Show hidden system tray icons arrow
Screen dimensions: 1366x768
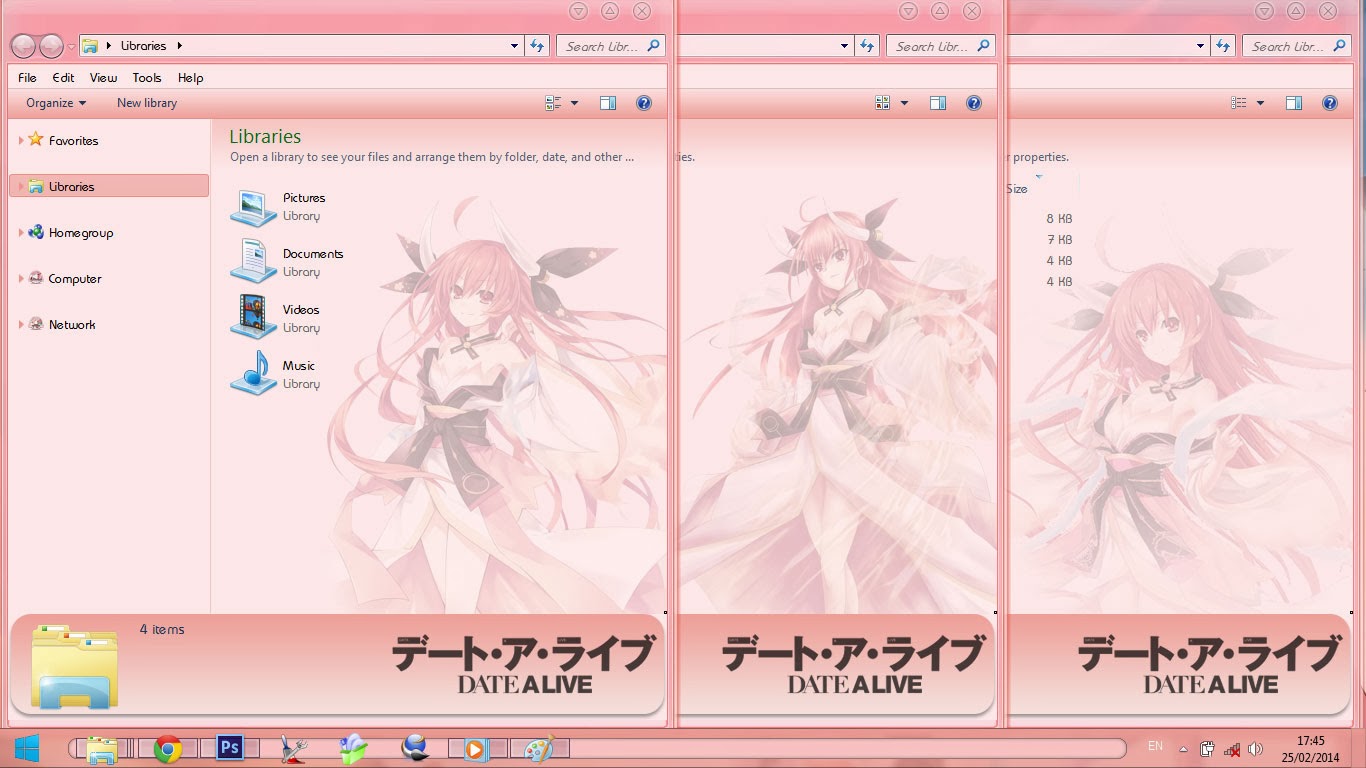(x=1183, y=749)
